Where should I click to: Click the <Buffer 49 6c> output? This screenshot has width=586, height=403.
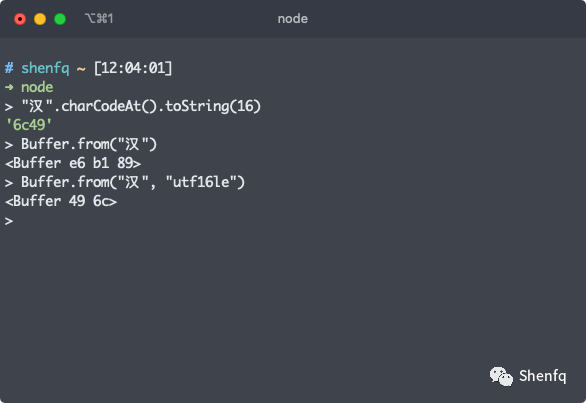point(61,201)
